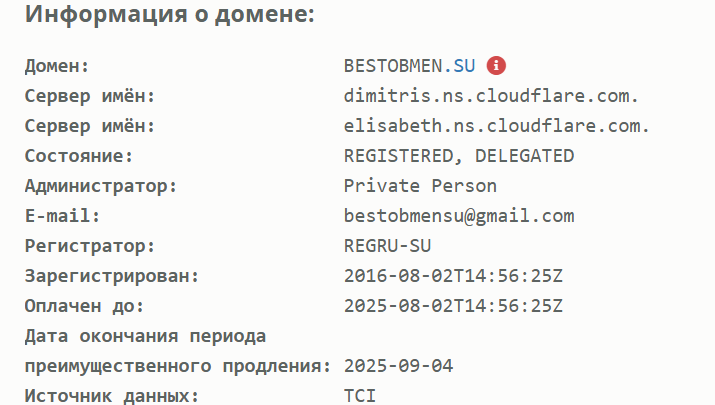Click the 'Администратор:' field label
The height and width of the screenshot is (405, 715).
(x=101, y=187)
